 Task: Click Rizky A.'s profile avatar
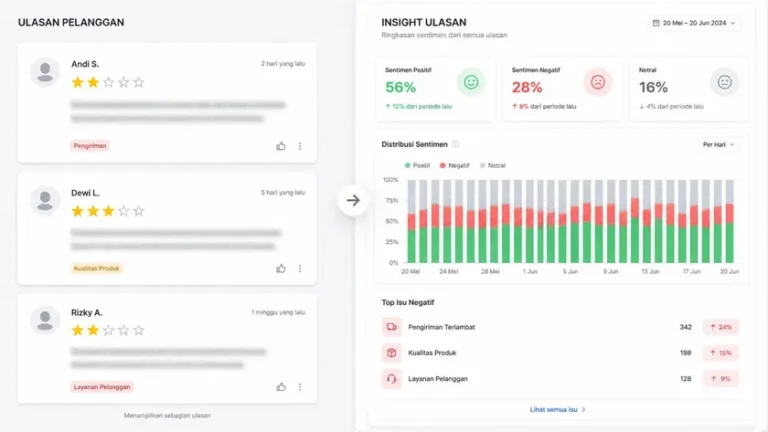[45, 320]
